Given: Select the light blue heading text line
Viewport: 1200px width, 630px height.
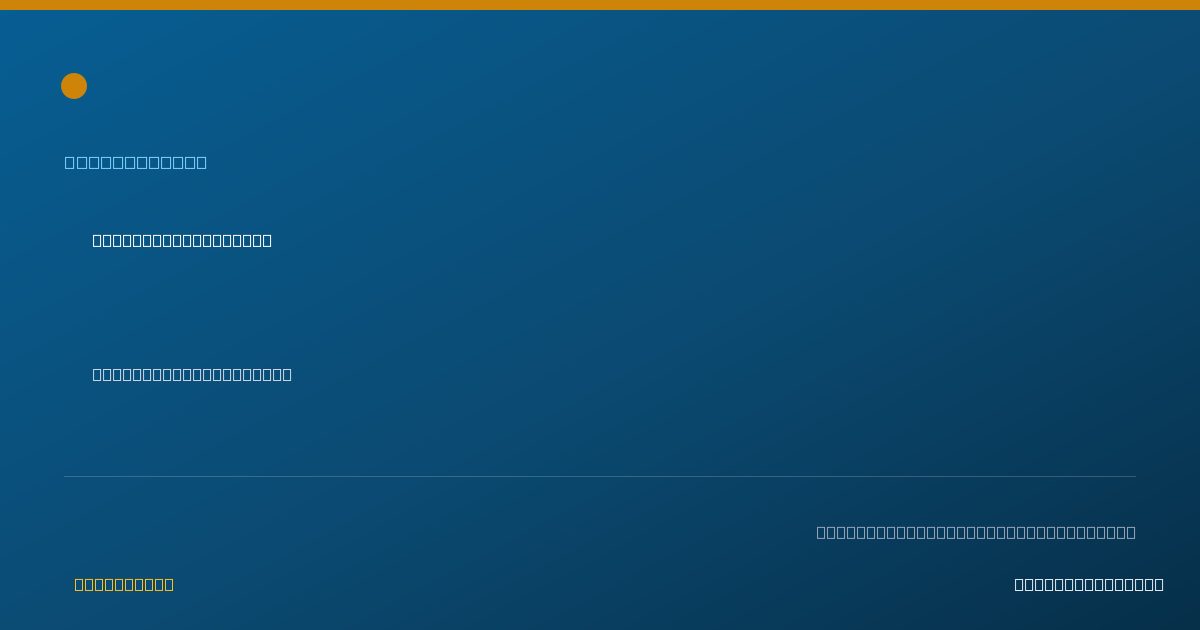Looking at the screenshot, I should point(136,162).
